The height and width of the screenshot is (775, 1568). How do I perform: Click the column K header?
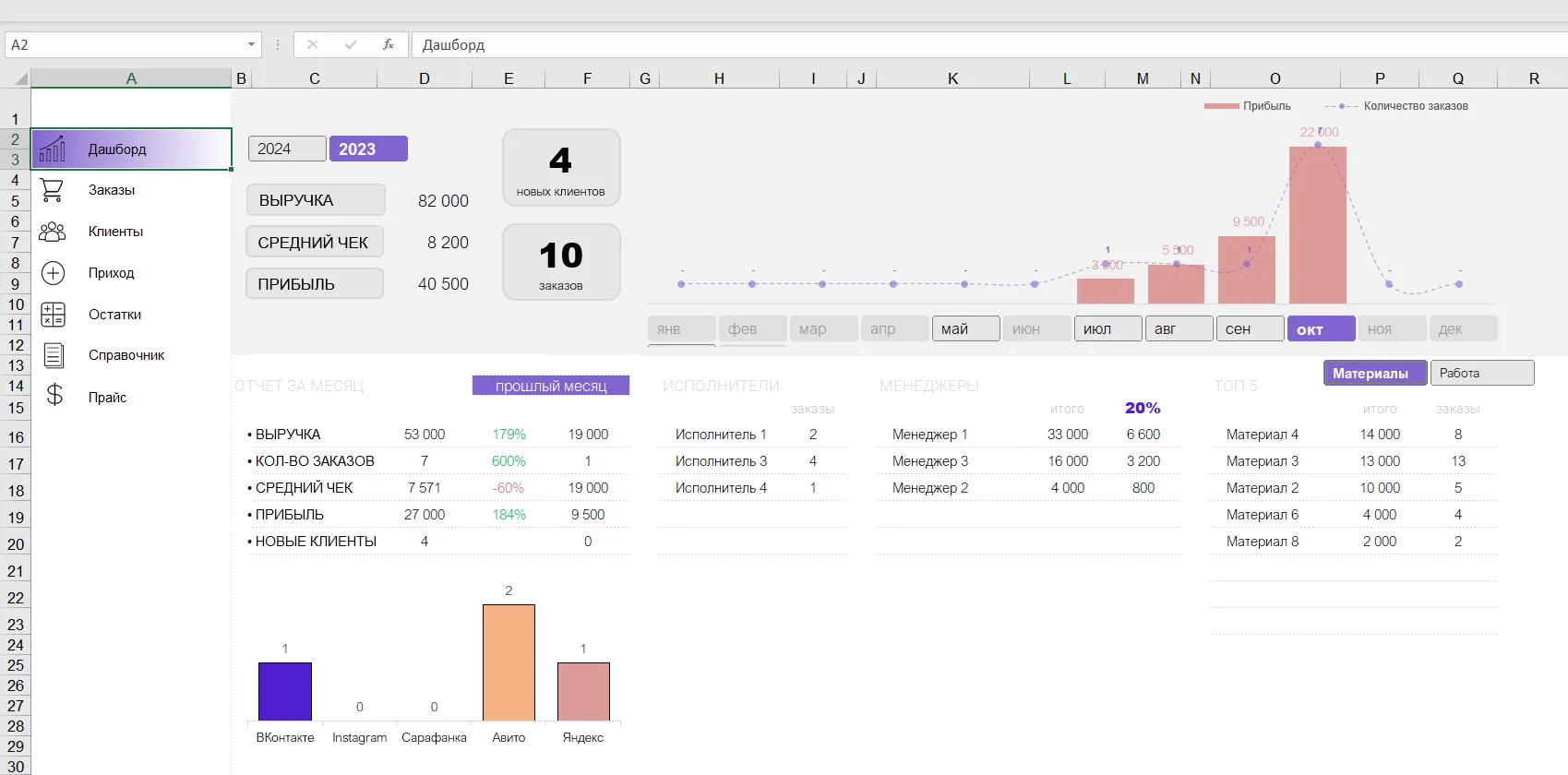953,78
